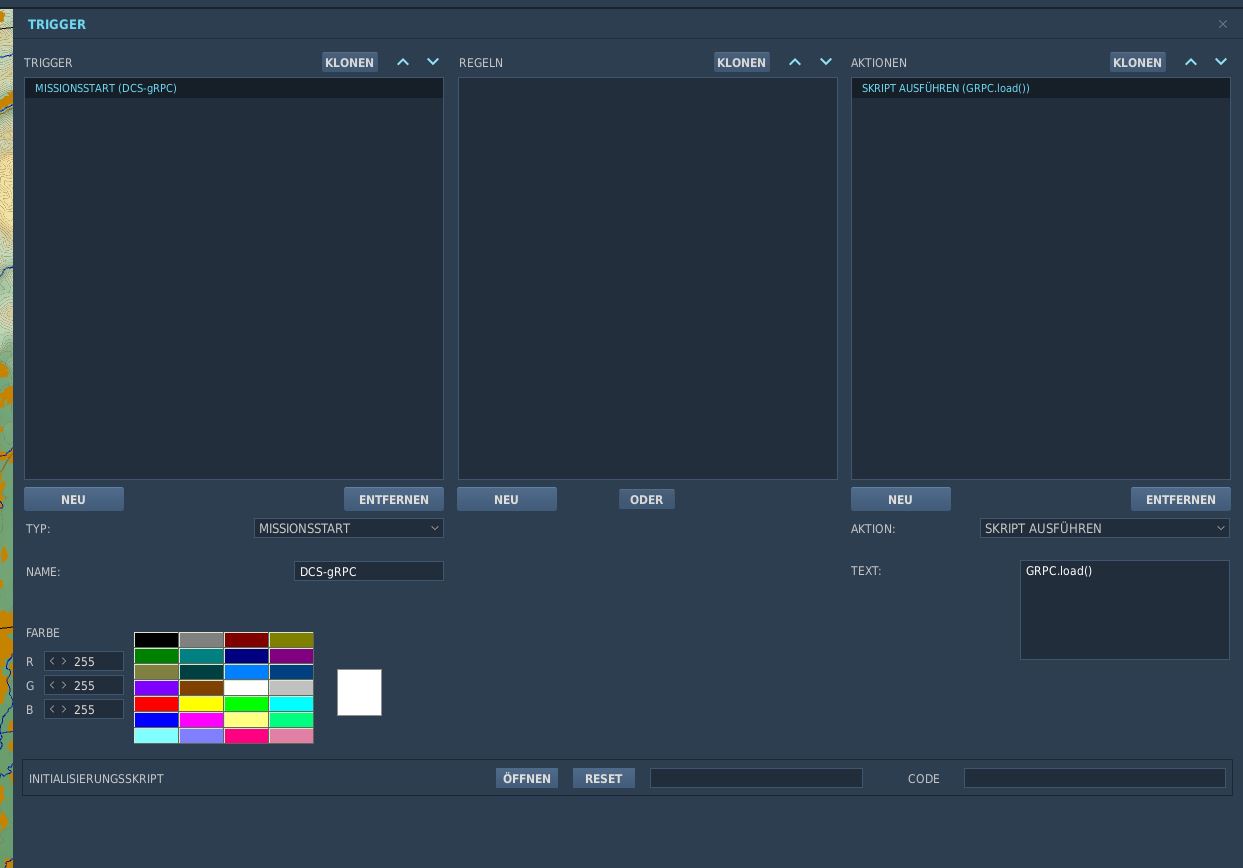Click KLONEN in the TRIGGER panel

point(349,62)
